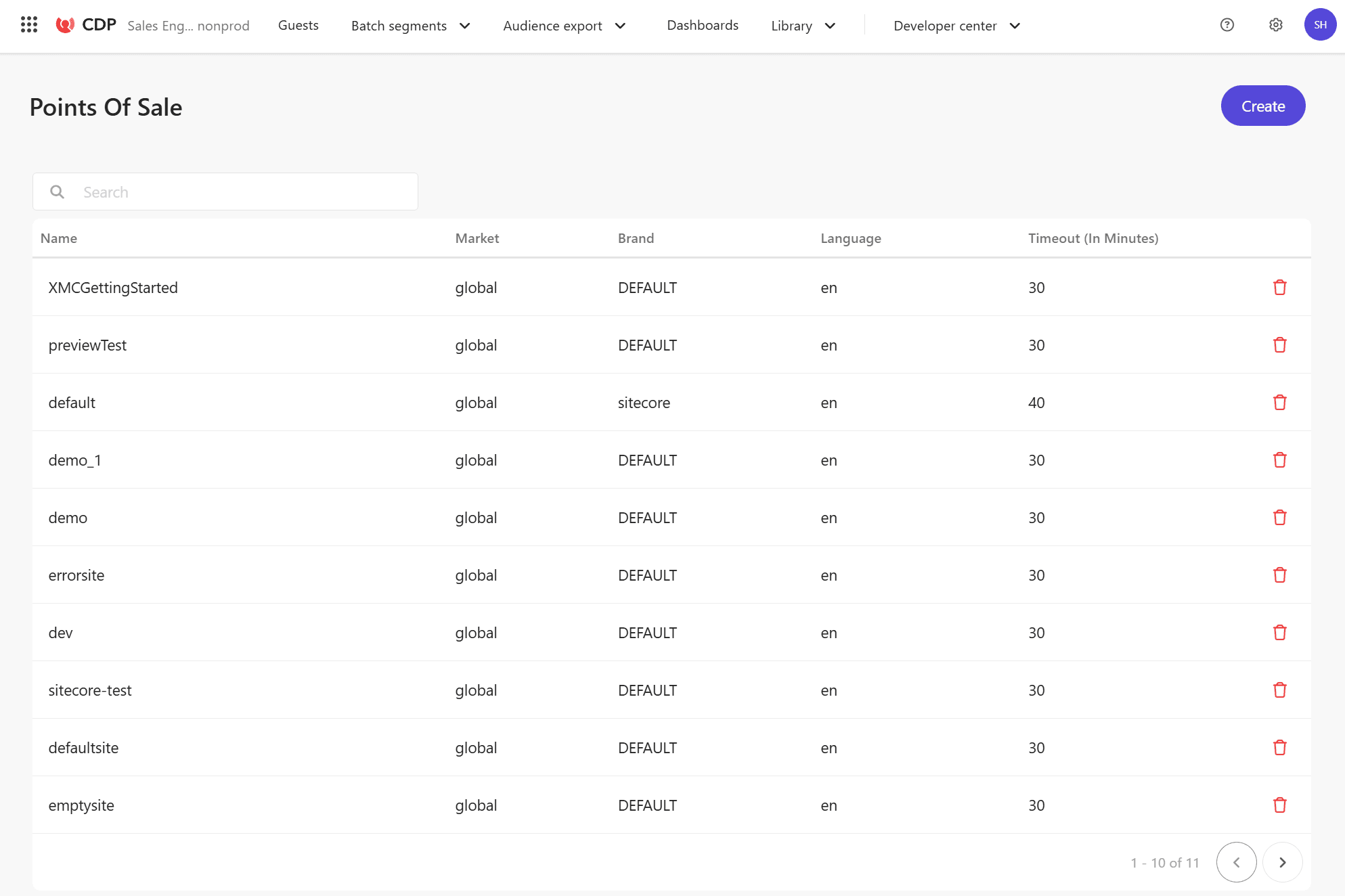Open the app switcher grid icon
The image size is (1345, 896).
[x=28, y=25]
